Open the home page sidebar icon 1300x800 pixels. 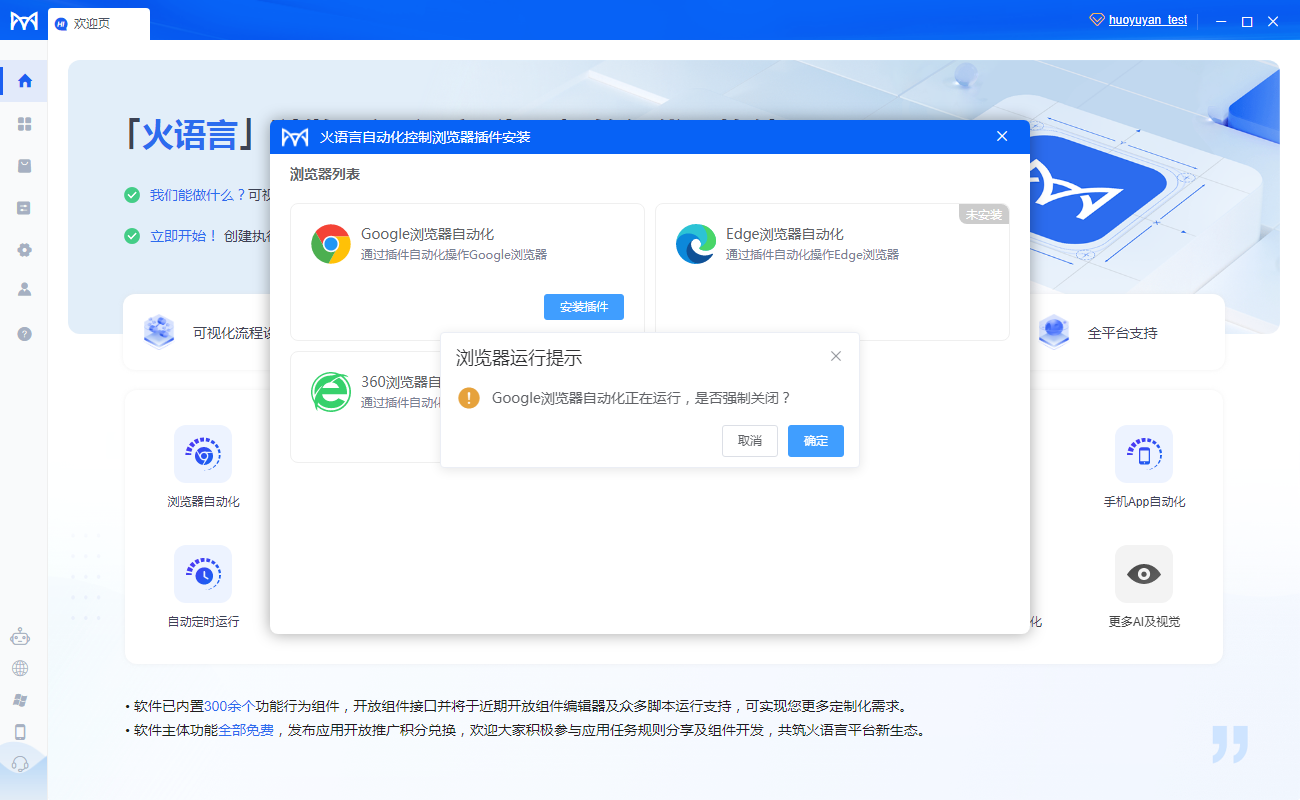tap(25, 81)
